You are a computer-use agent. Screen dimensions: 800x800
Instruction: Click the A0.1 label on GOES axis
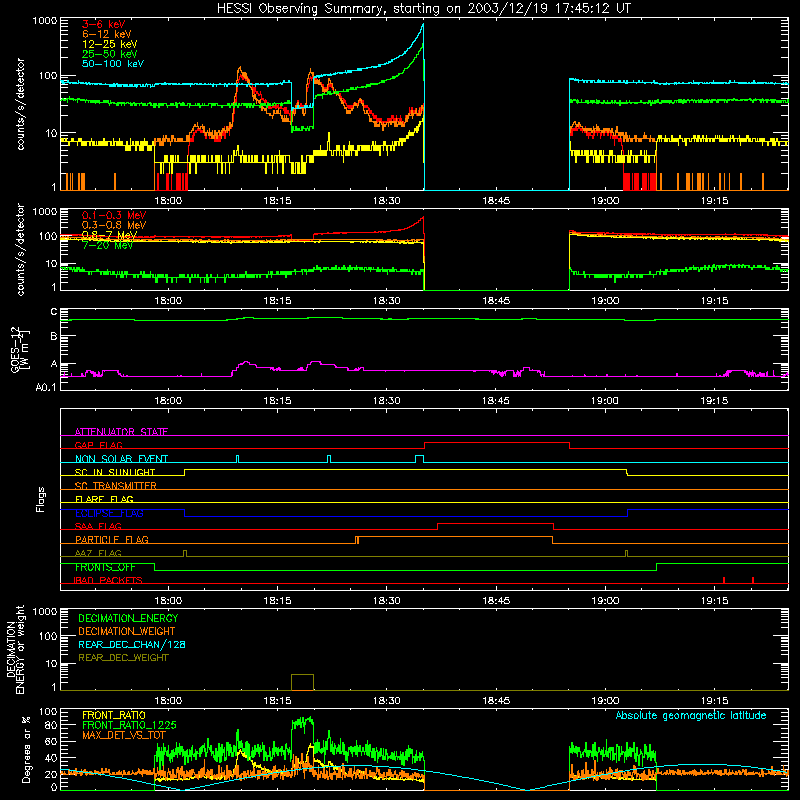tap(45, 387)
